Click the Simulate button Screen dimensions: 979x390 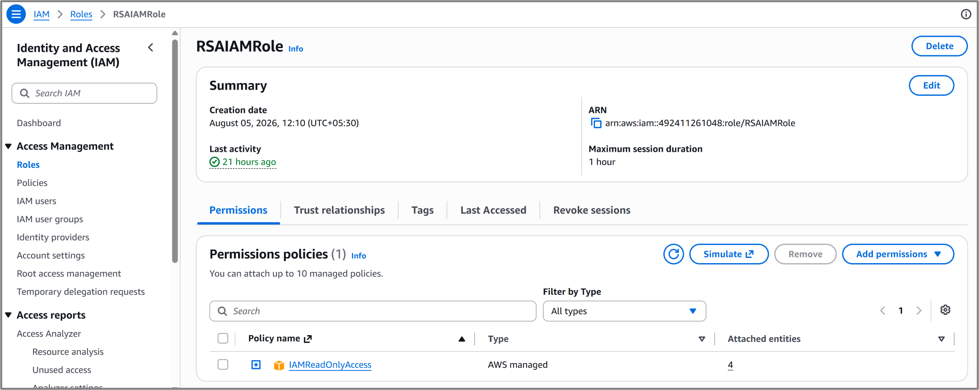point(729,254)
